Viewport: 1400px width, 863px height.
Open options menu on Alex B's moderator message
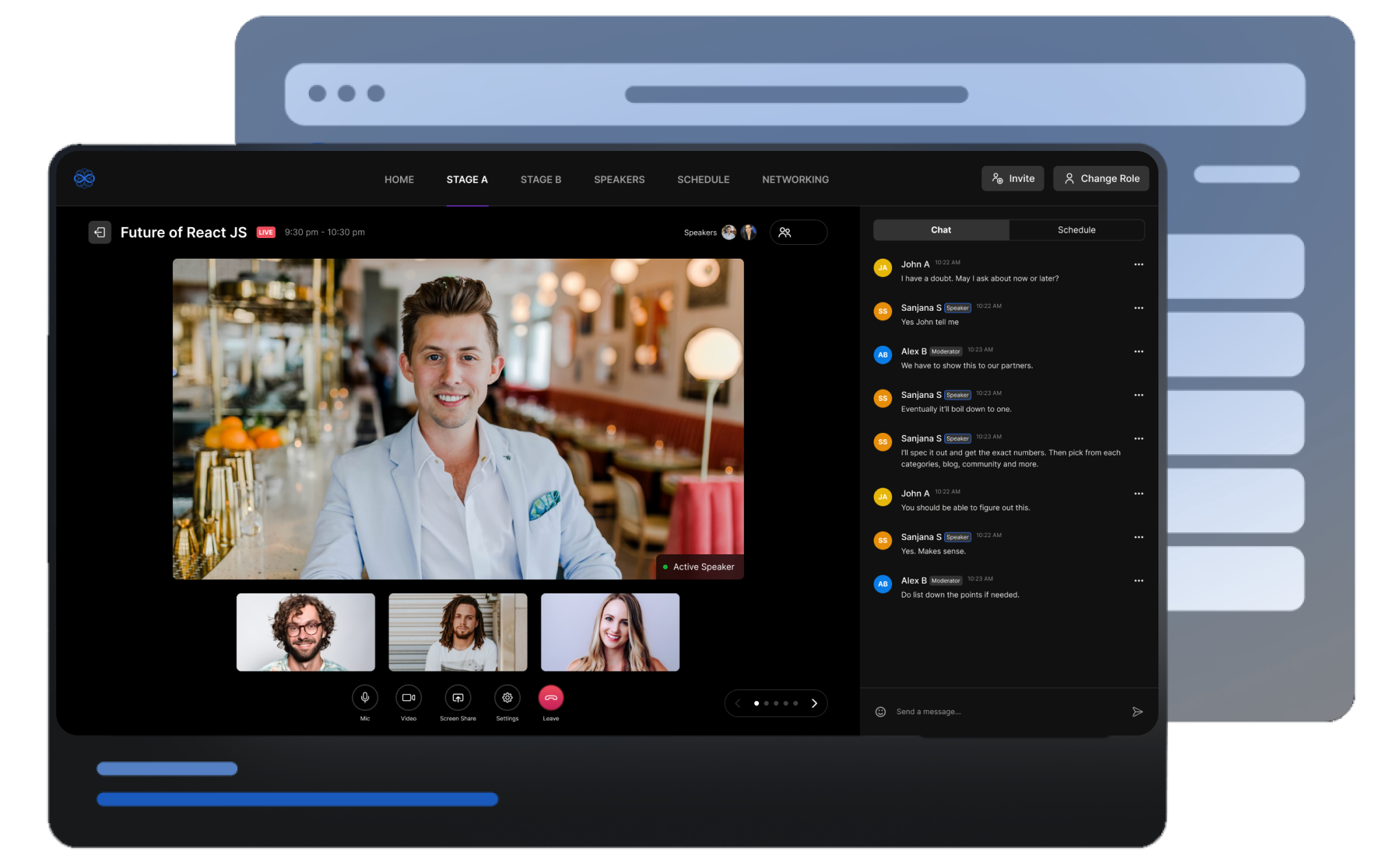click(x=1139, y=351)
